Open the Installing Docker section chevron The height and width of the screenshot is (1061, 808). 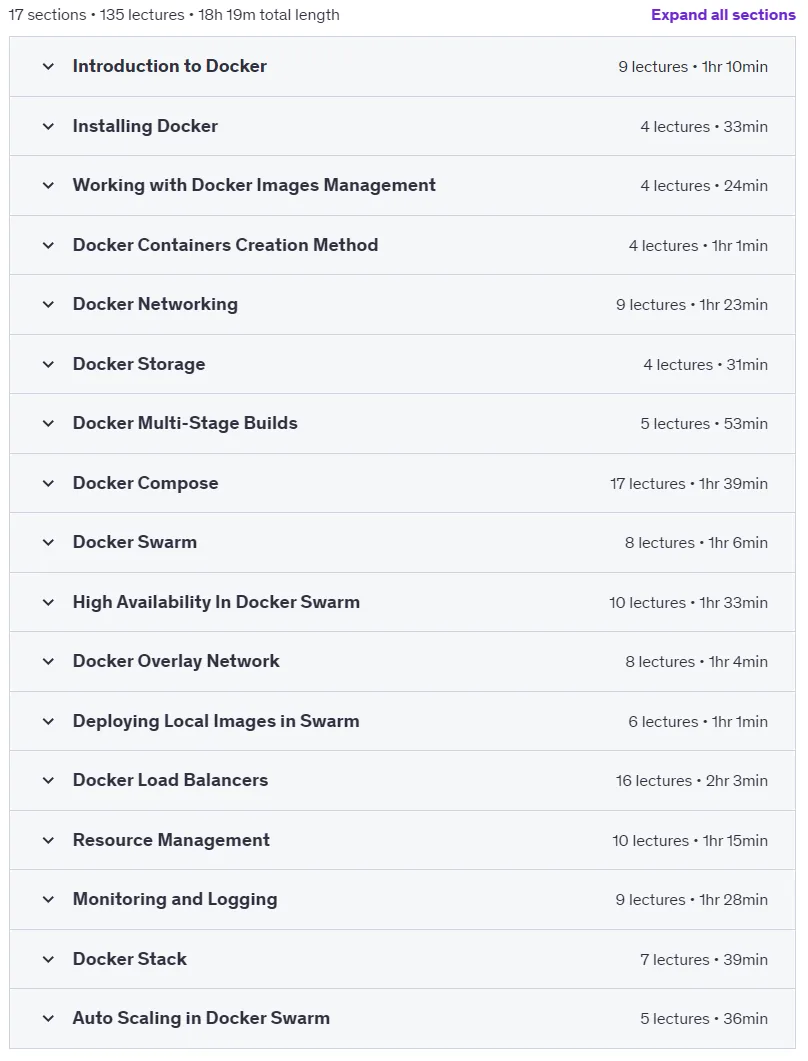48,127
